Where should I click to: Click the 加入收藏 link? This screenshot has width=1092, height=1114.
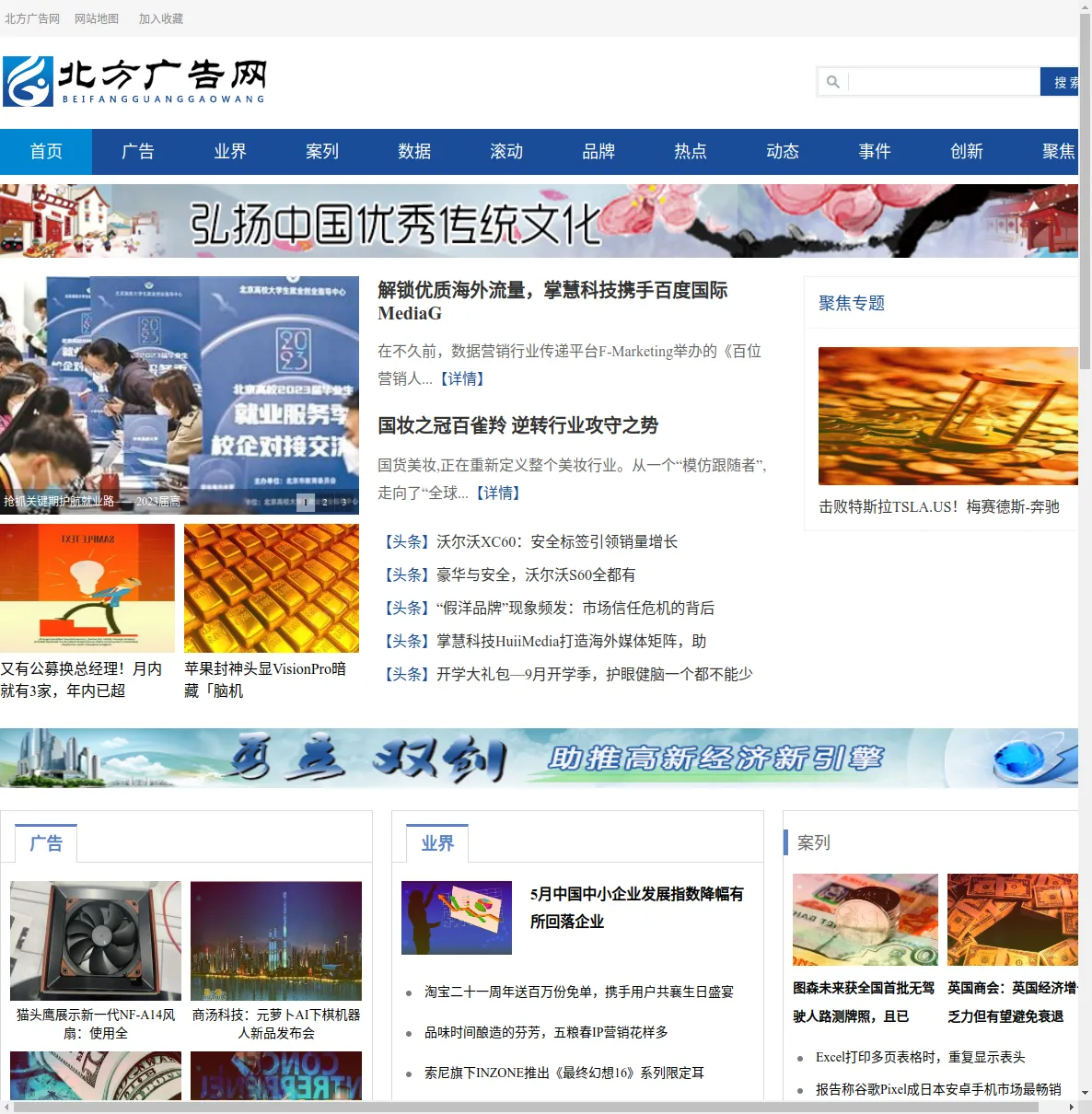point(161,18)
